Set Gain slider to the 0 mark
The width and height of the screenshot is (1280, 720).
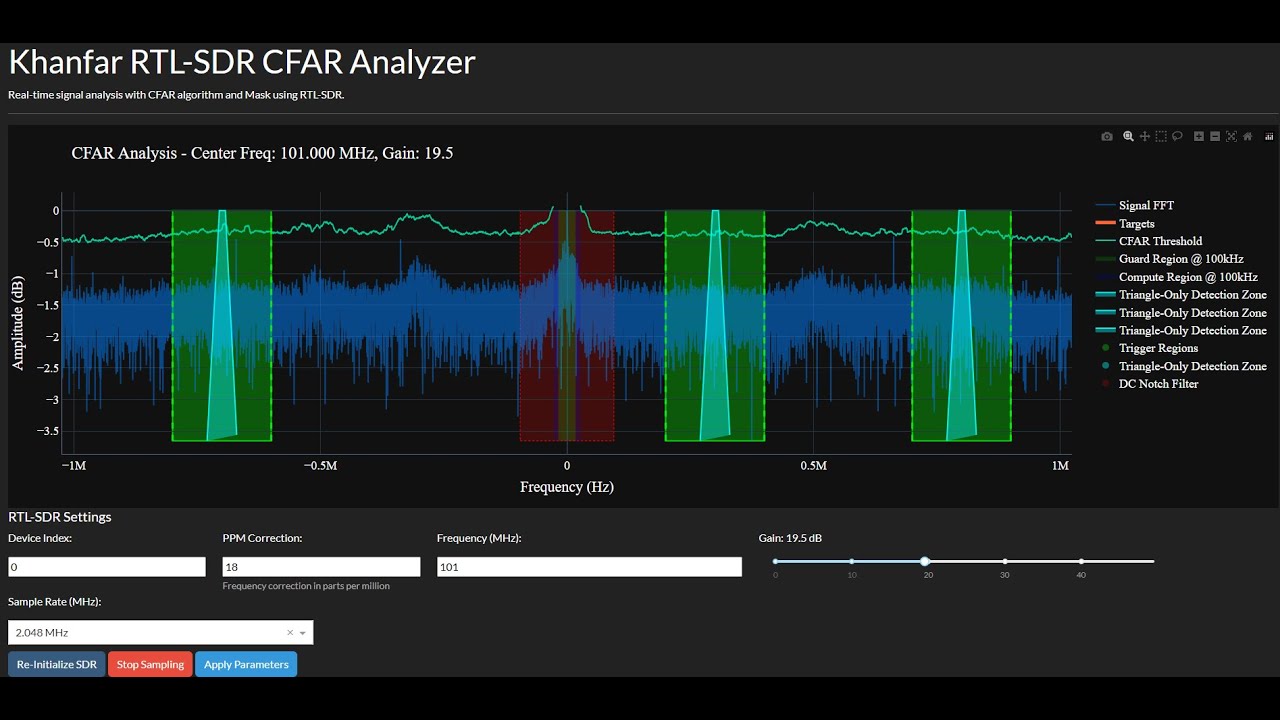pos(775,561)
